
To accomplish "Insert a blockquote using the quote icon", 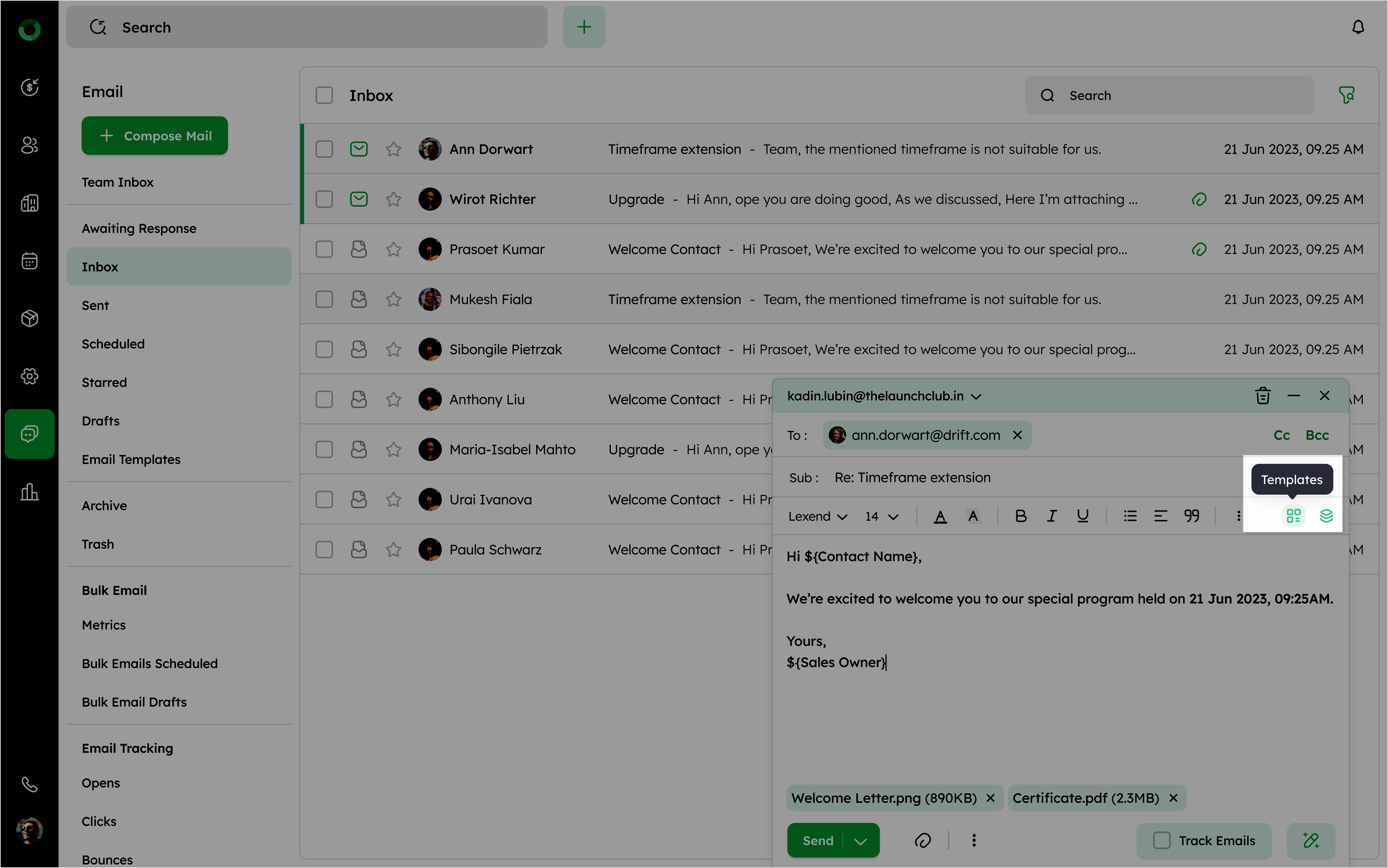I will [x=1192, y=516].
